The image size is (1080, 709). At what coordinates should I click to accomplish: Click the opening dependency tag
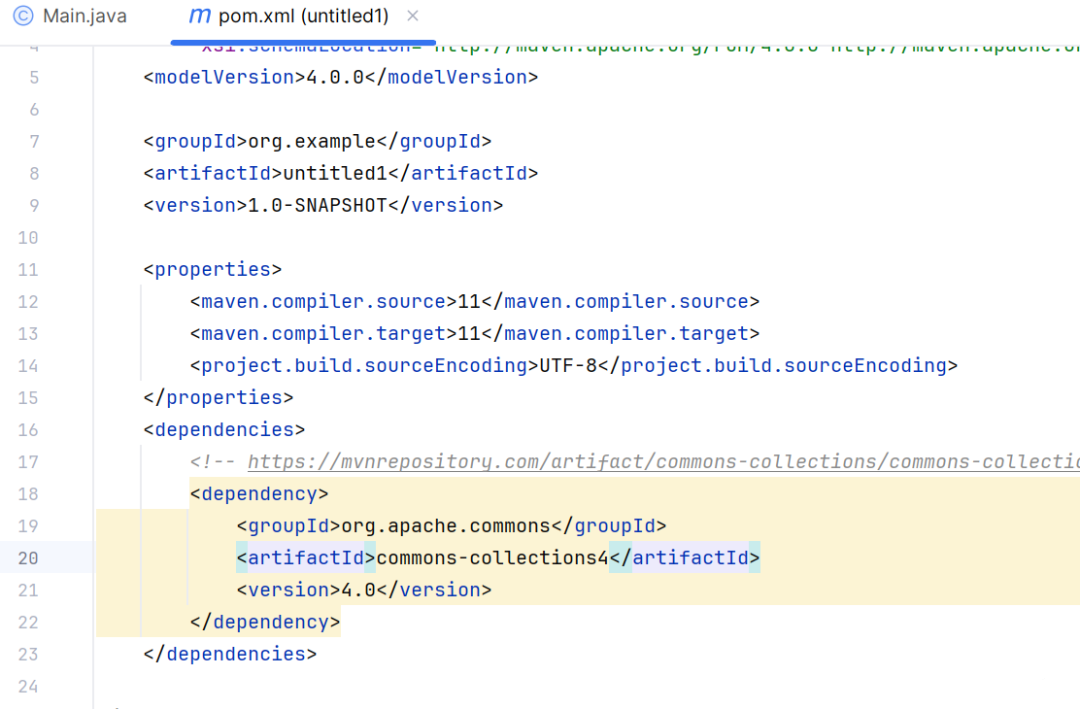click(x=260, y=494)
